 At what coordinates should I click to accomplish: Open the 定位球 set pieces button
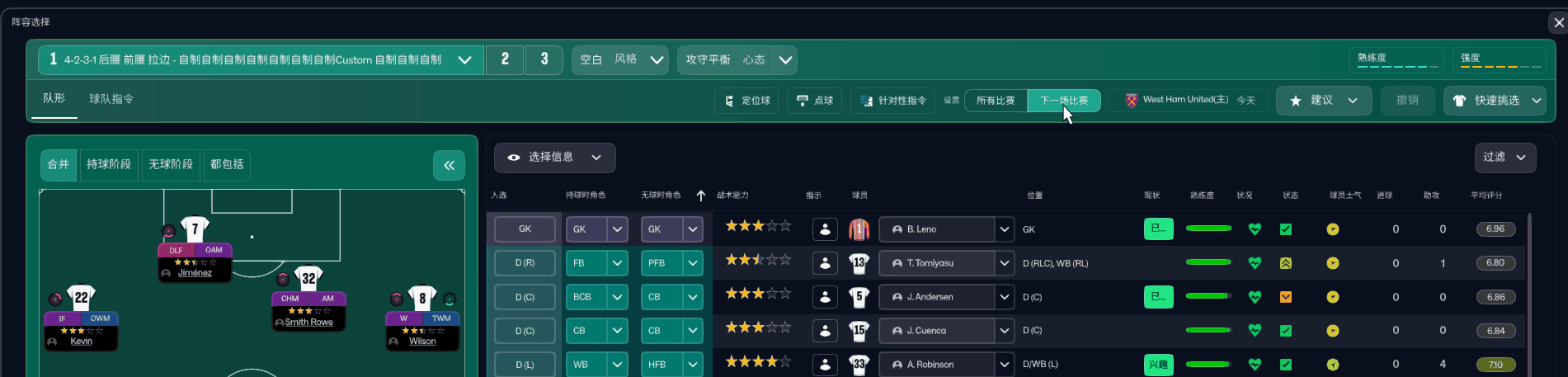747,101
